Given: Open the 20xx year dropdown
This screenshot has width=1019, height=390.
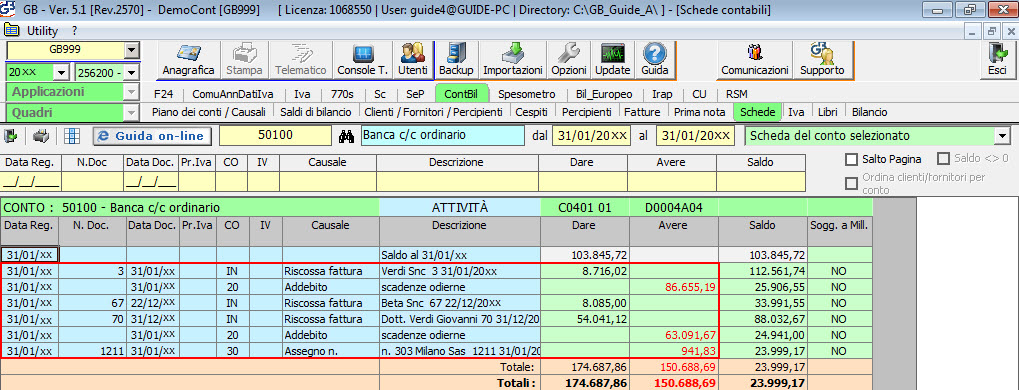Looking at the screenshot, I should (62, 72).
